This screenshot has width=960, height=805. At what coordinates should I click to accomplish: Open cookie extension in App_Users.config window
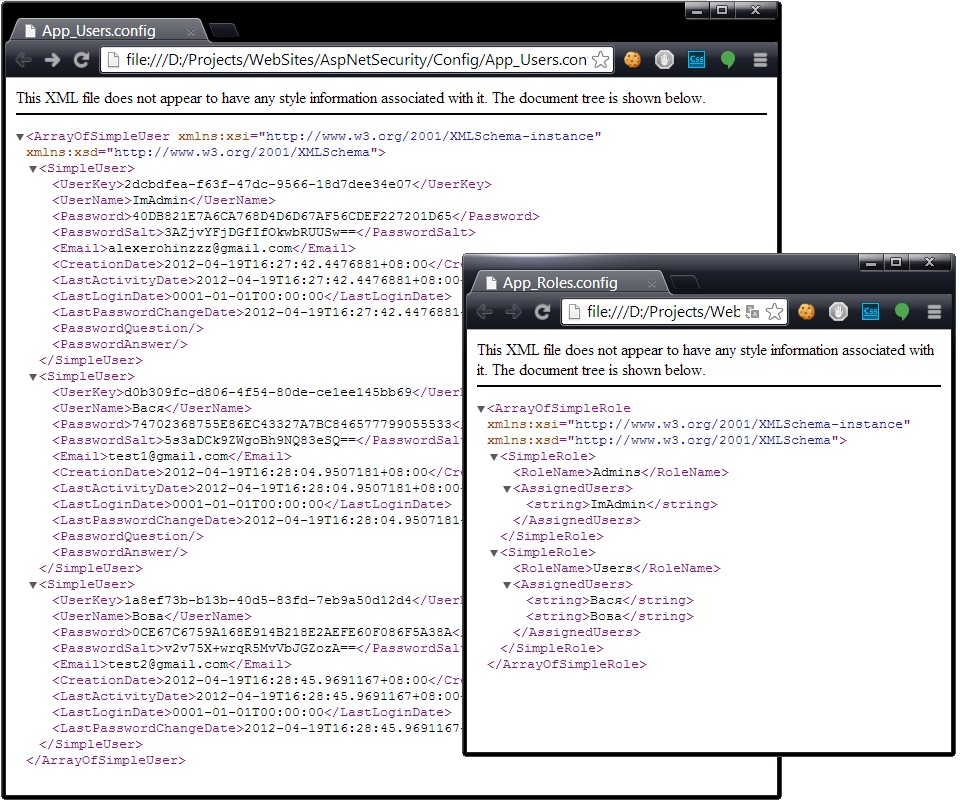[632, 59]
